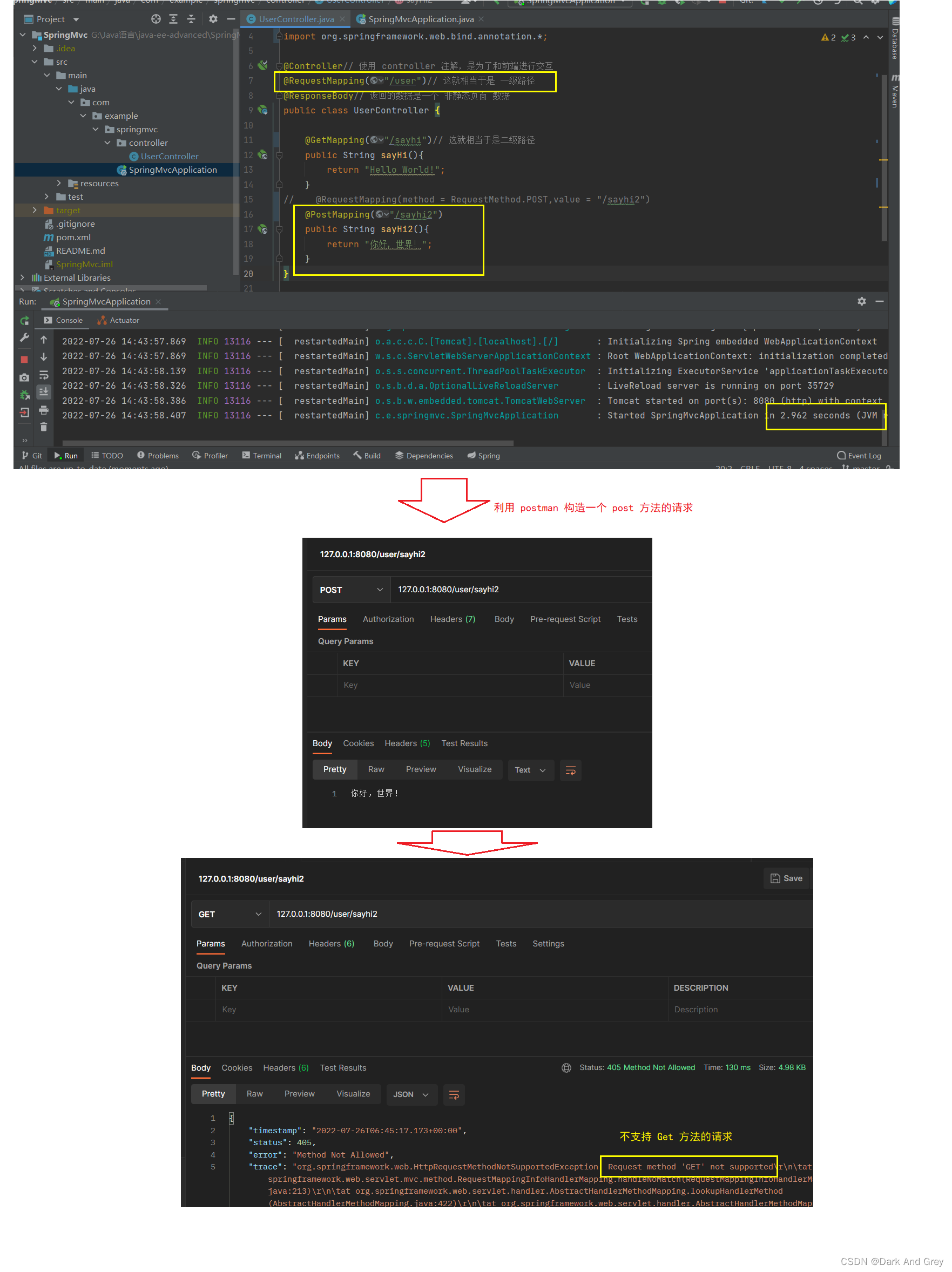Jump to next highlighted error arrow
Image resolution: width=952 pixels, height=1272 pixels.
[x=880, y=37]
